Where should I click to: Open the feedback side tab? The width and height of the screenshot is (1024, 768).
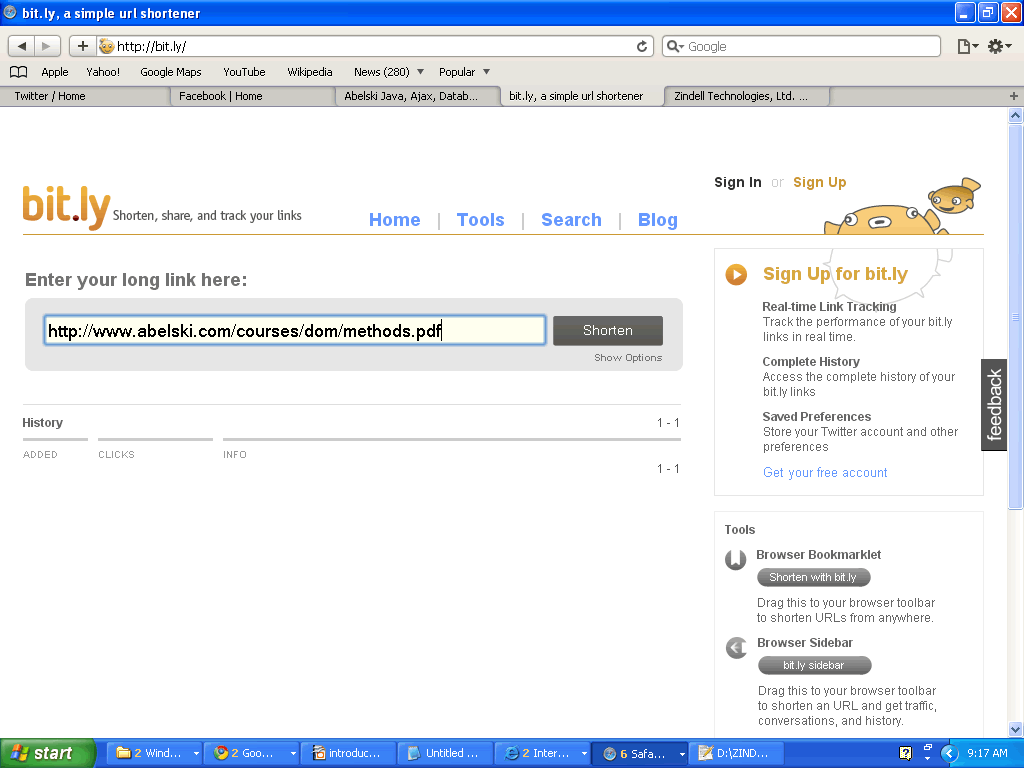point(994,405)
